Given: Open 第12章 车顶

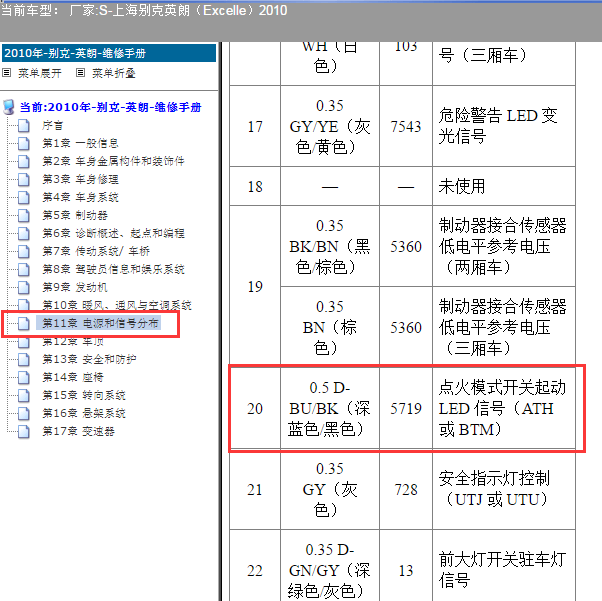Looking at the screenshot, I should click(73, 341).
